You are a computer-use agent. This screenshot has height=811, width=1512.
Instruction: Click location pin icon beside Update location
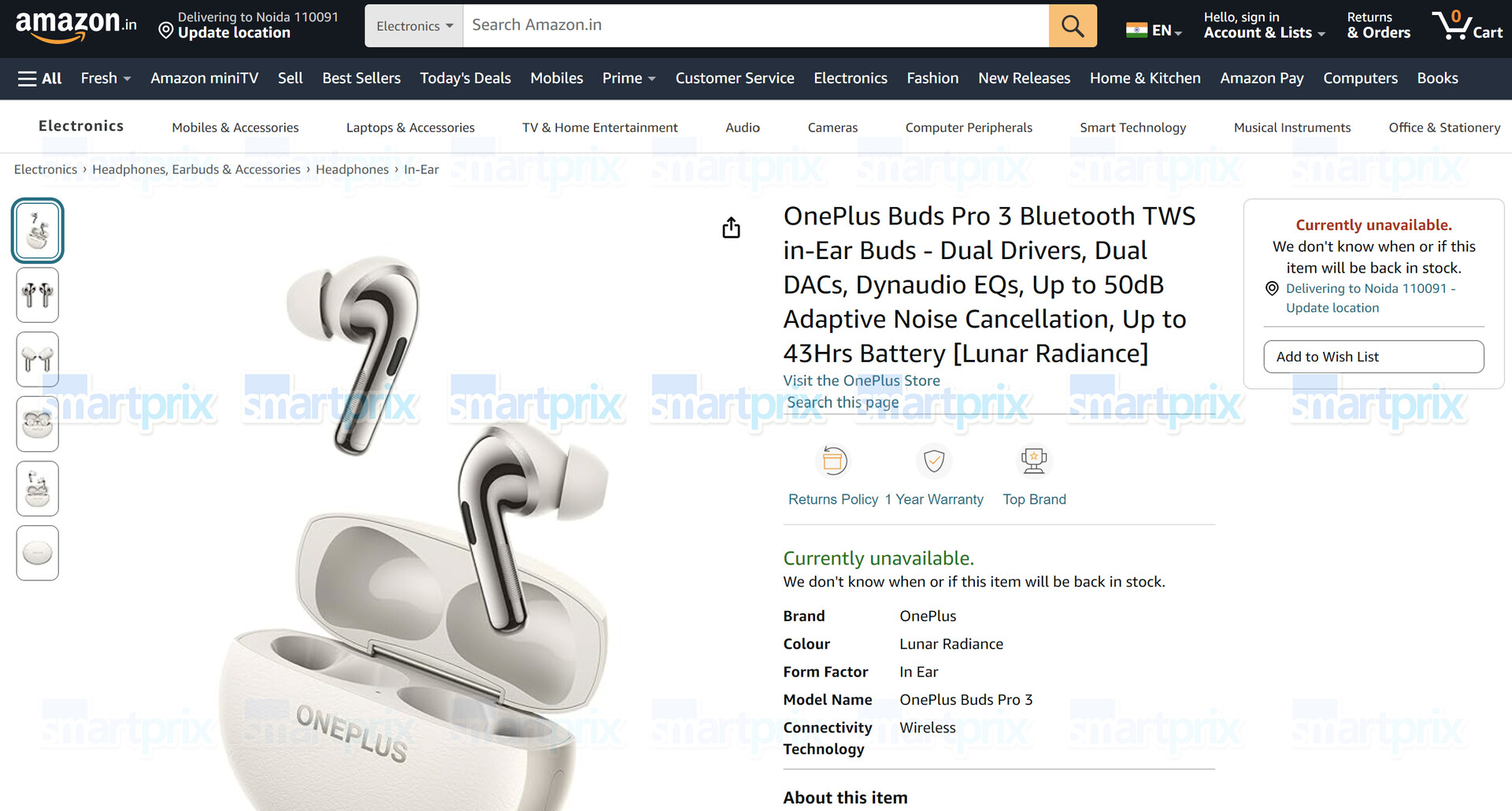(x=166, y=31)
